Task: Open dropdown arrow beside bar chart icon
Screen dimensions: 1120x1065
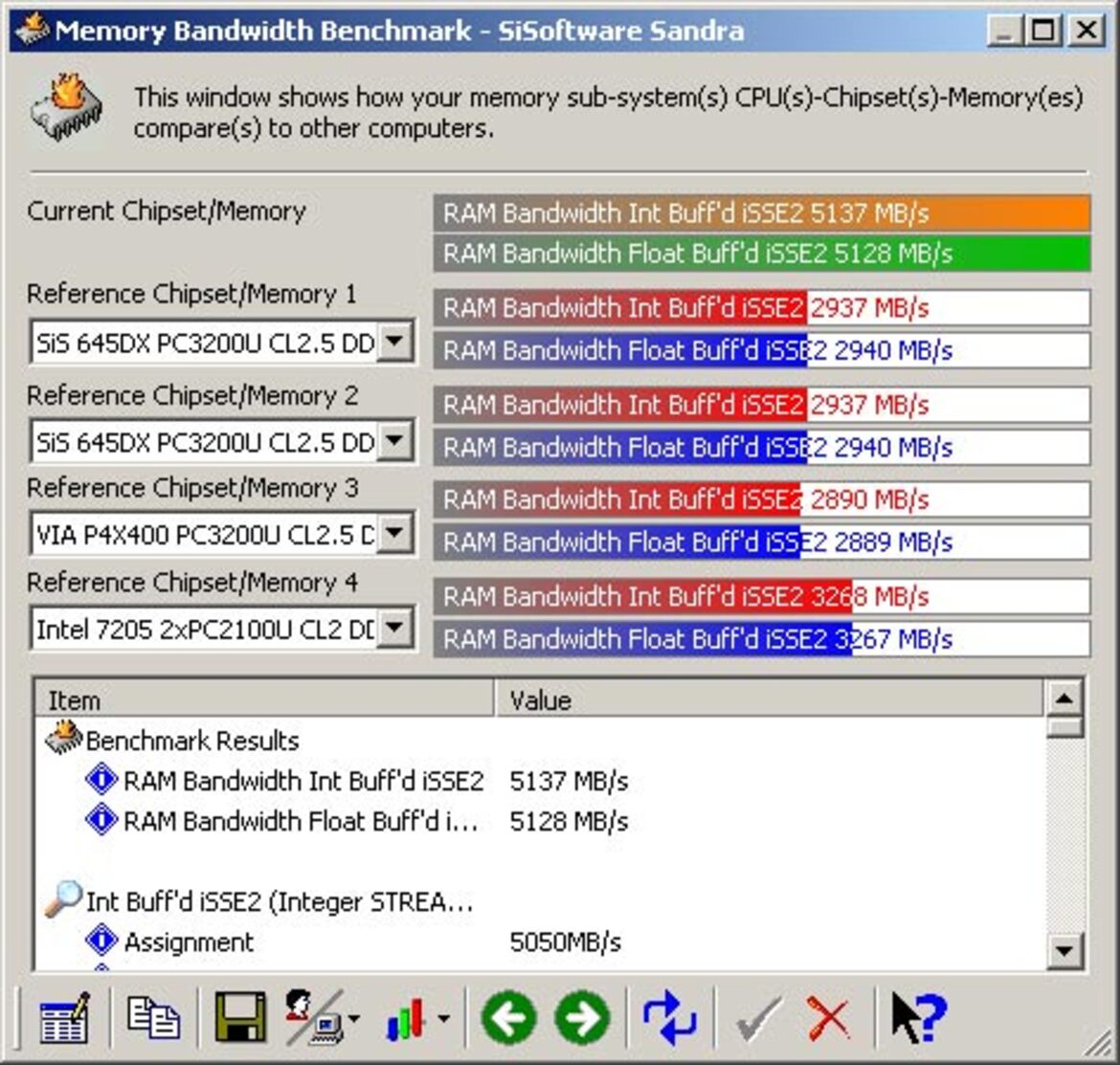Action: (x=444, y=1019)
